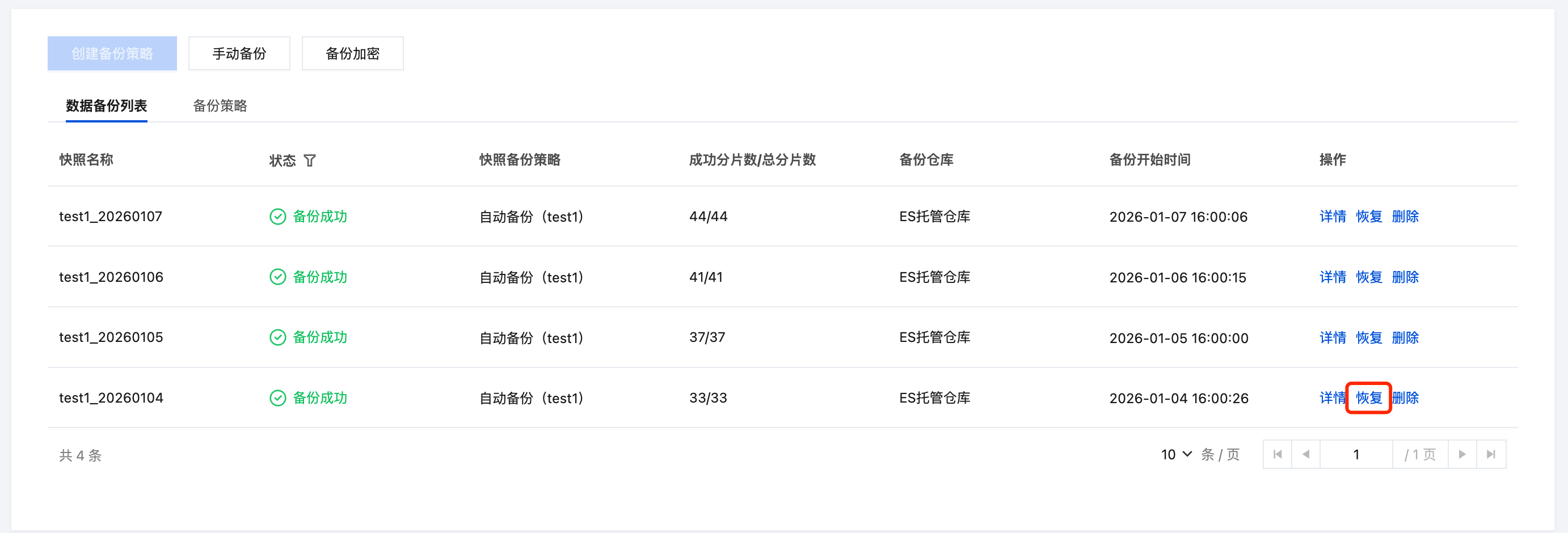The width and height of the screenshot is (1568, 533).
Task: Click the 手动备份 button
Action: pos(239,53)
